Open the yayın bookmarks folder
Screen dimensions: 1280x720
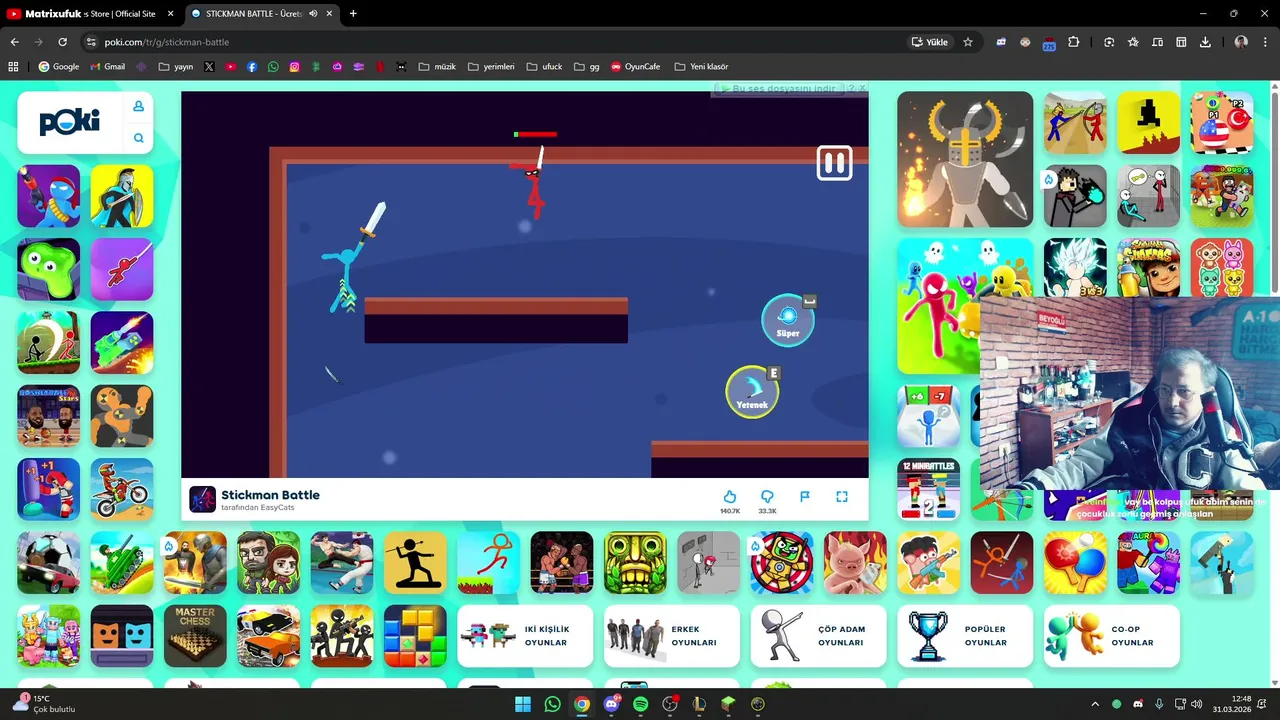pyautogui.click(x=176, y=67)
